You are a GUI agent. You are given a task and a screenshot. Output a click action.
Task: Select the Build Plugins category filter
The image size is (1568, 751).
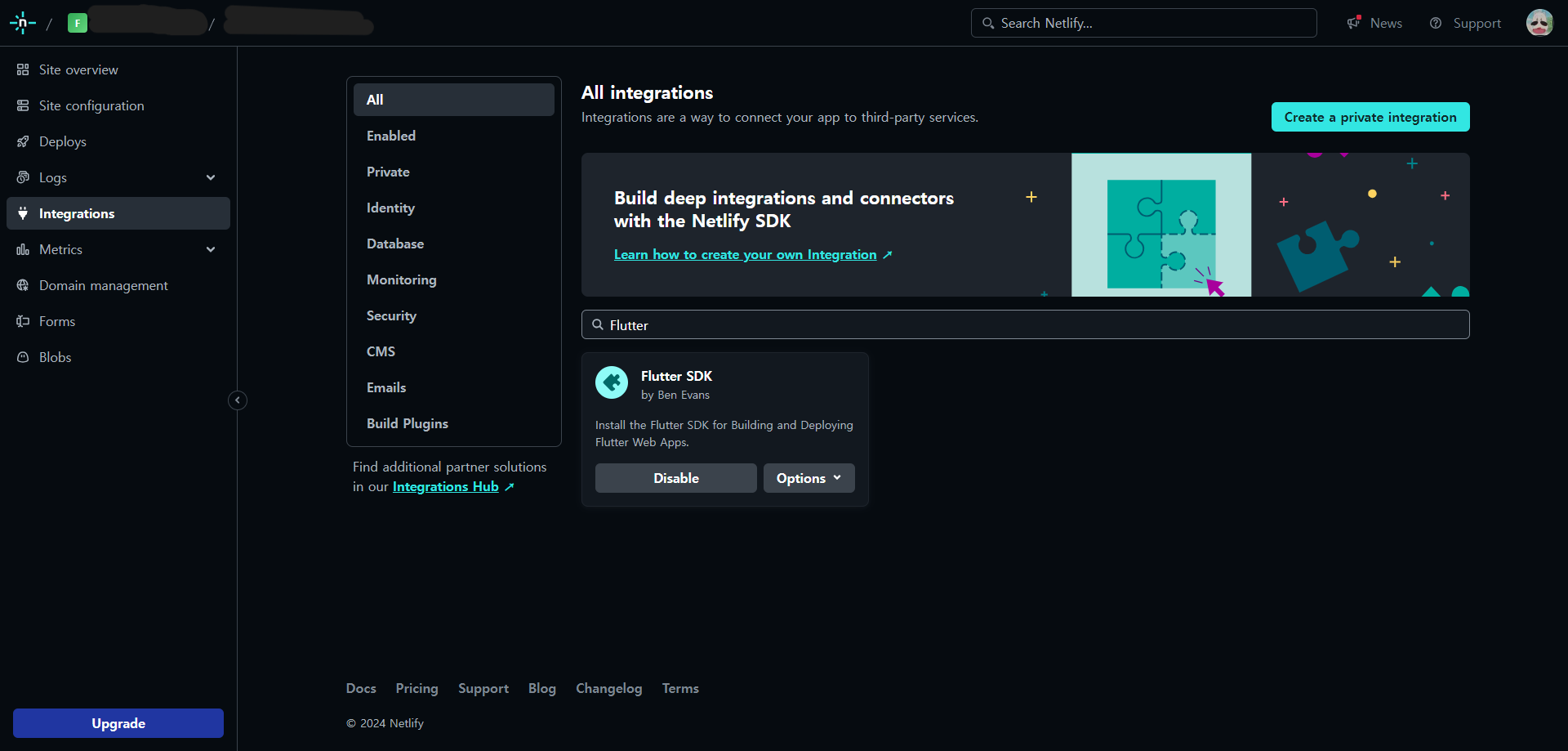[x=454, y=423]
